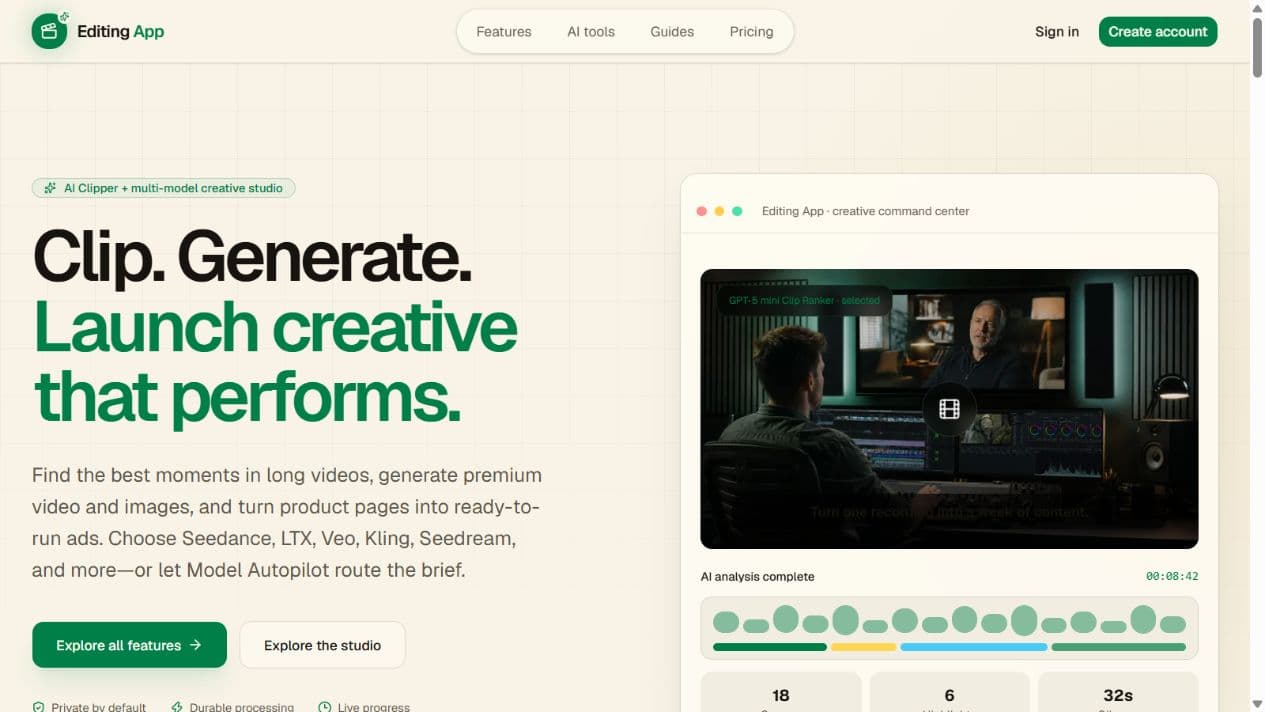The height and width of the screenshot is (712, 1265).
Task: Click the Durable processing text
Action: click(242, 707)
